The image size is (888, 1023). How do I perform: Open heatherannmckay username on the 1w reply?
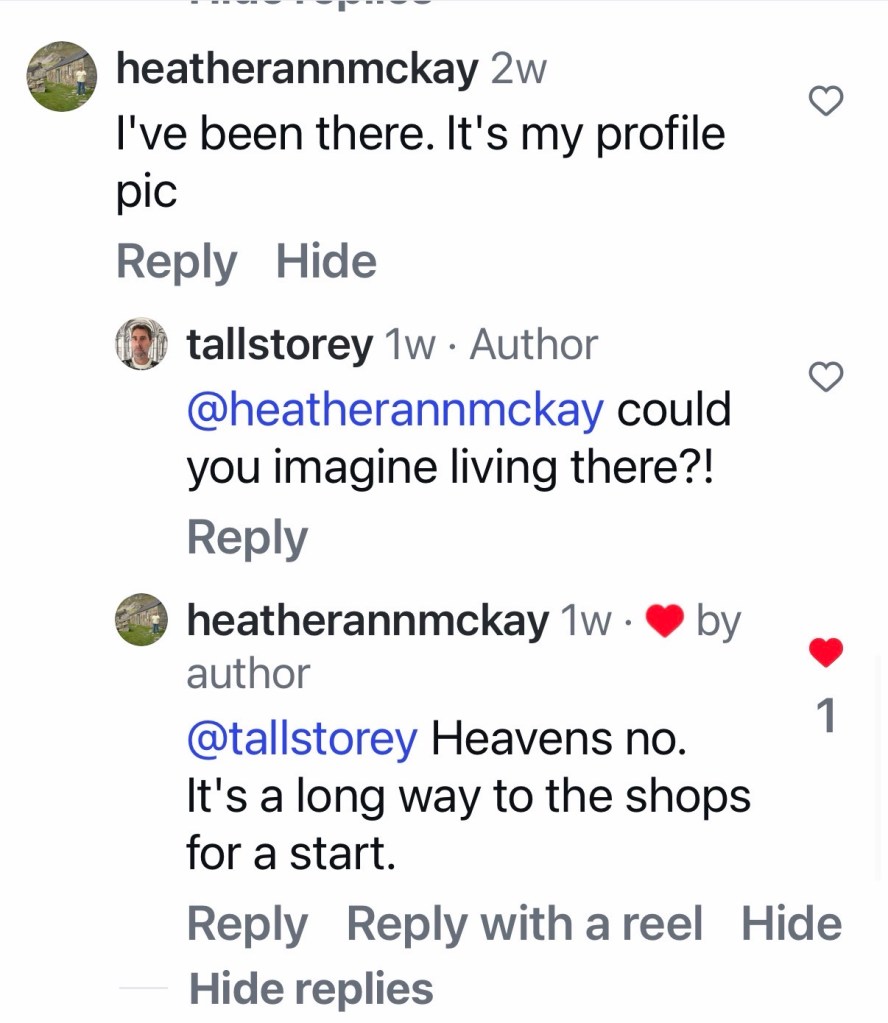368,621
